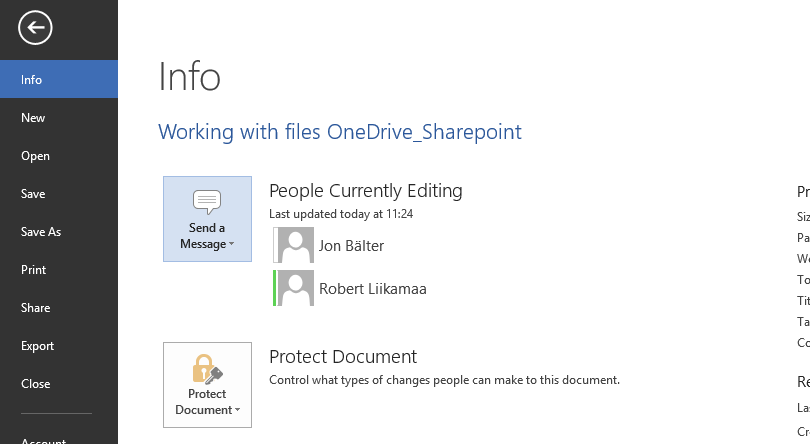
Task: Click the People Currently Editing heading
Action: click(x=366, y=191)
